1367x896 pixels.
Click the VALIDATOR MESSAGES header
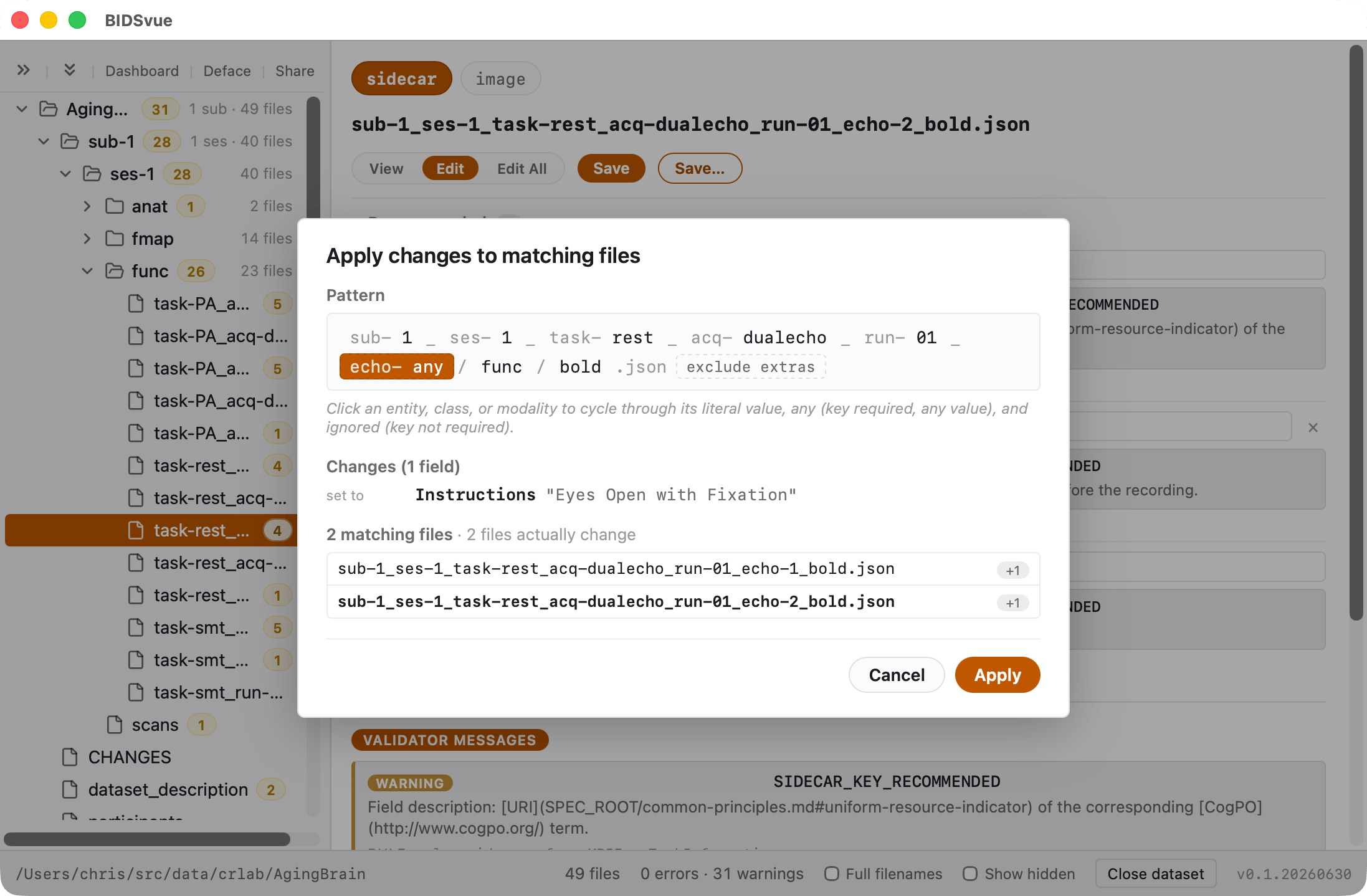coord(450,740)
